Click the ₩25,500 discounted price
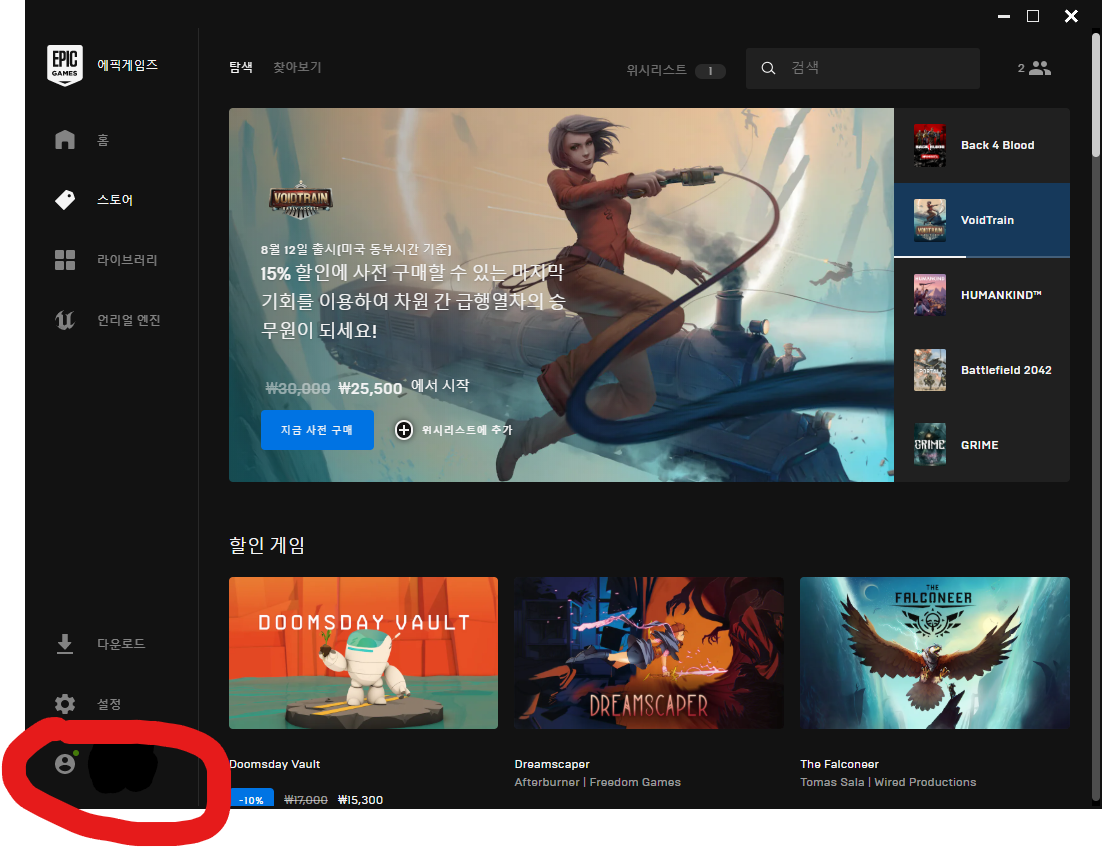Viewport: 1102px width, 847px height. [370, 388]
